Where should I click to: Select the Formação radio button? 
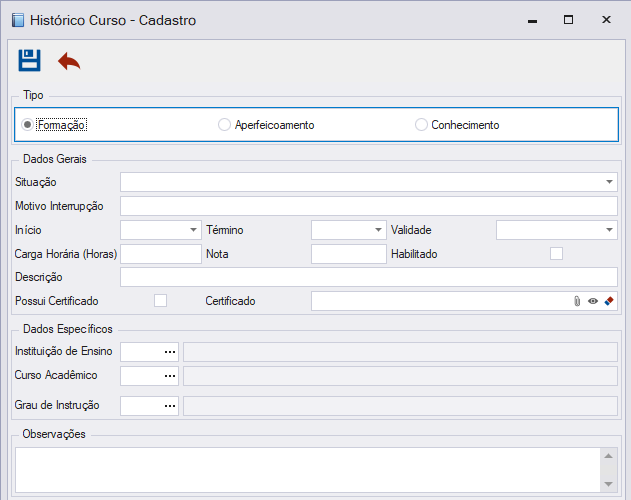point(27,125)
